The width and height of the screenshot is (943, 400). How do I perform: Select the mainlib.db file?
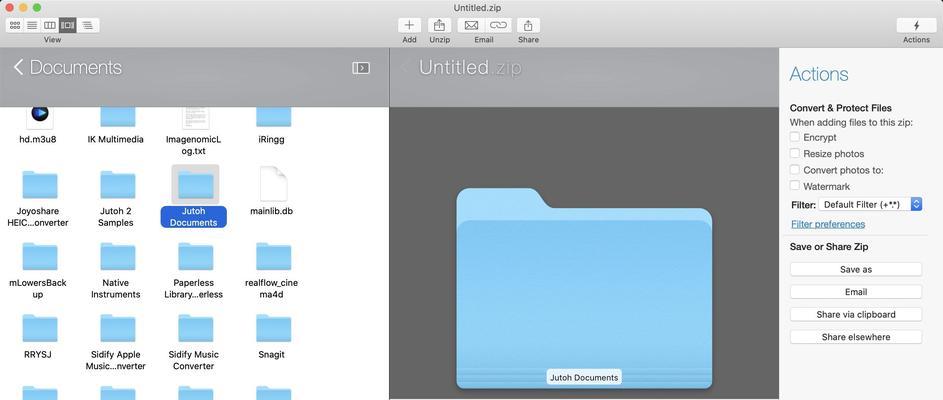273,184
